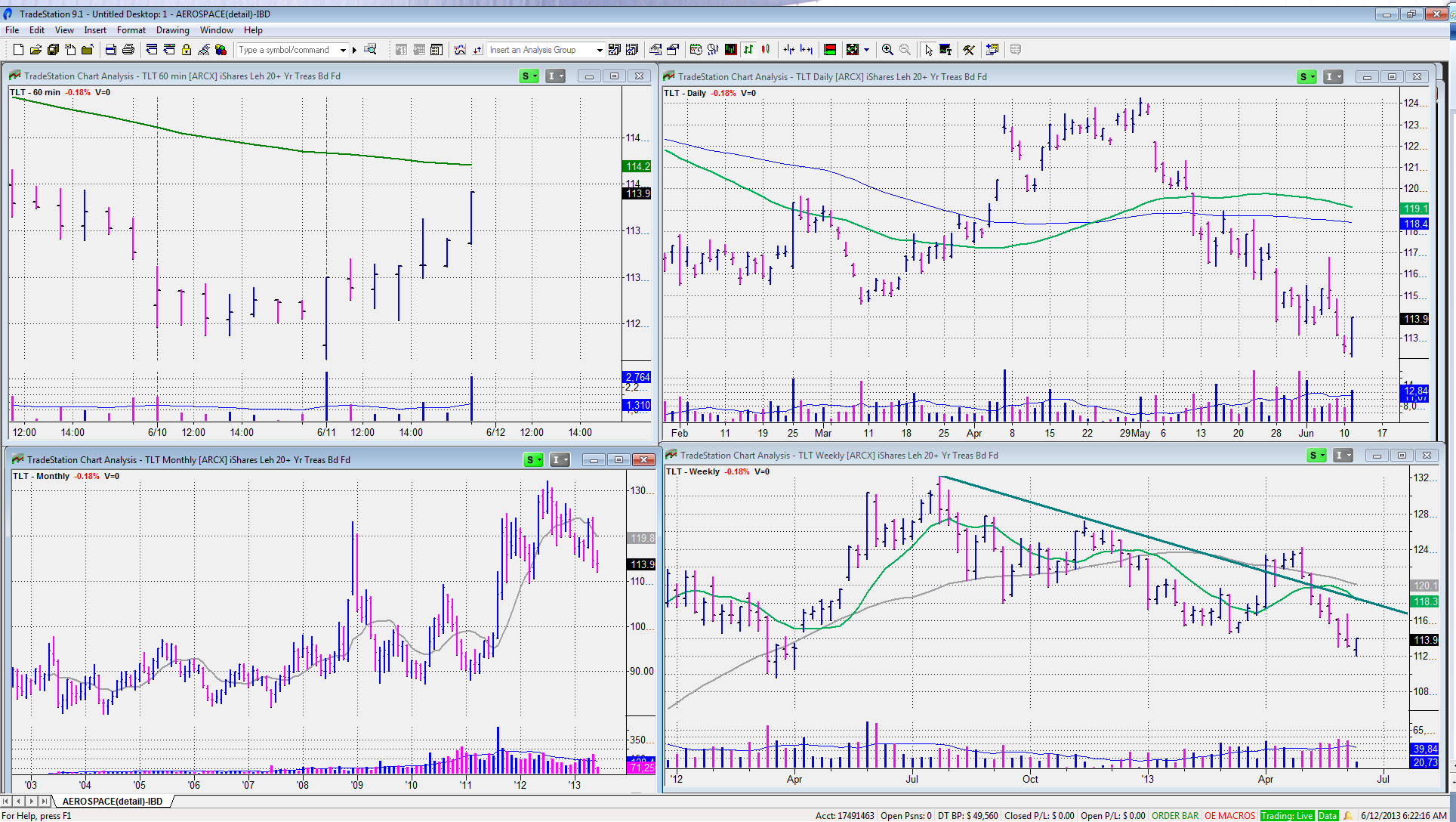Print the window with the printer icon
This screenshot has width=1456, height=822.
128,50
